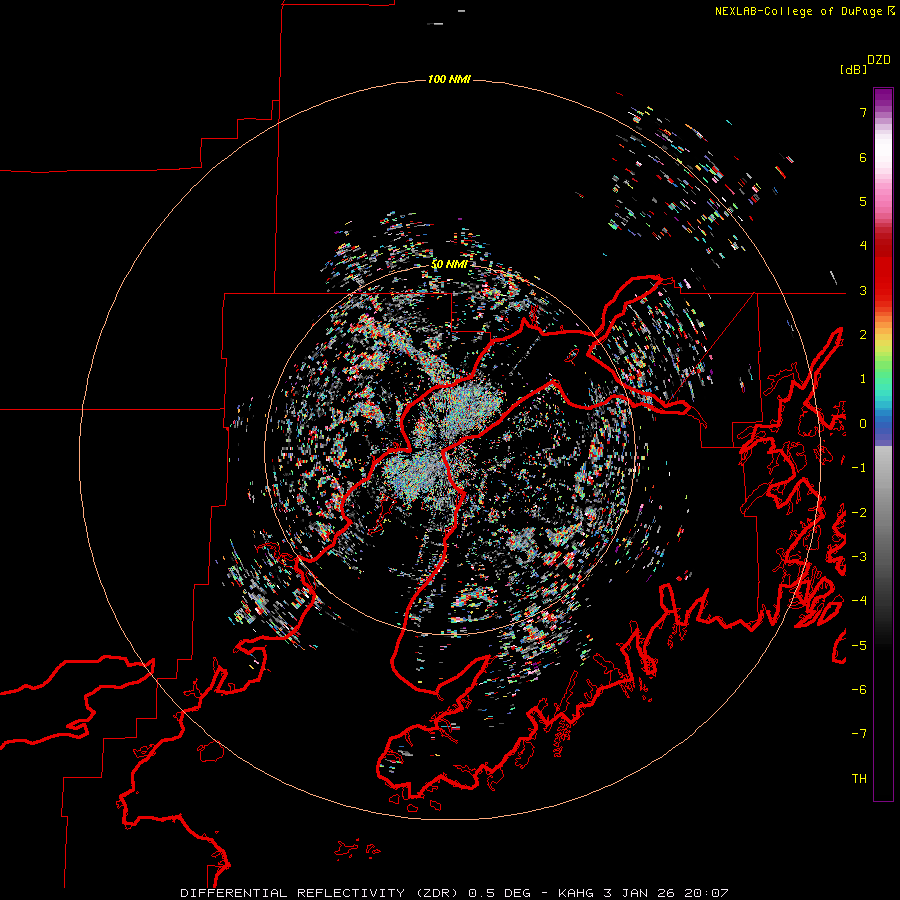Click the DZD units label above the color scale
Screen dimensions: 900x900
(879, 60)
